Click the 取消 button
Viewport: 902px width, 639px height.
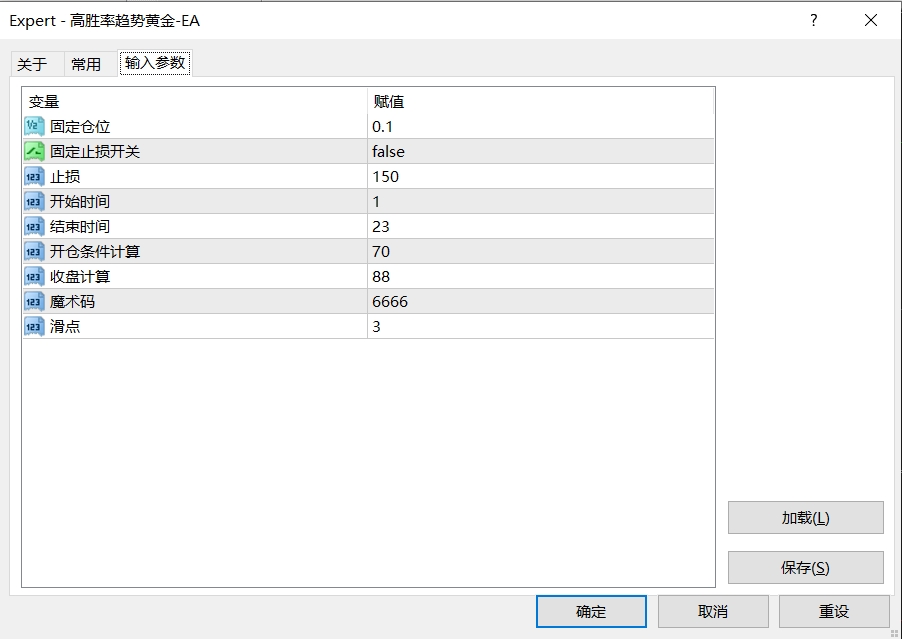coord(713,611)
